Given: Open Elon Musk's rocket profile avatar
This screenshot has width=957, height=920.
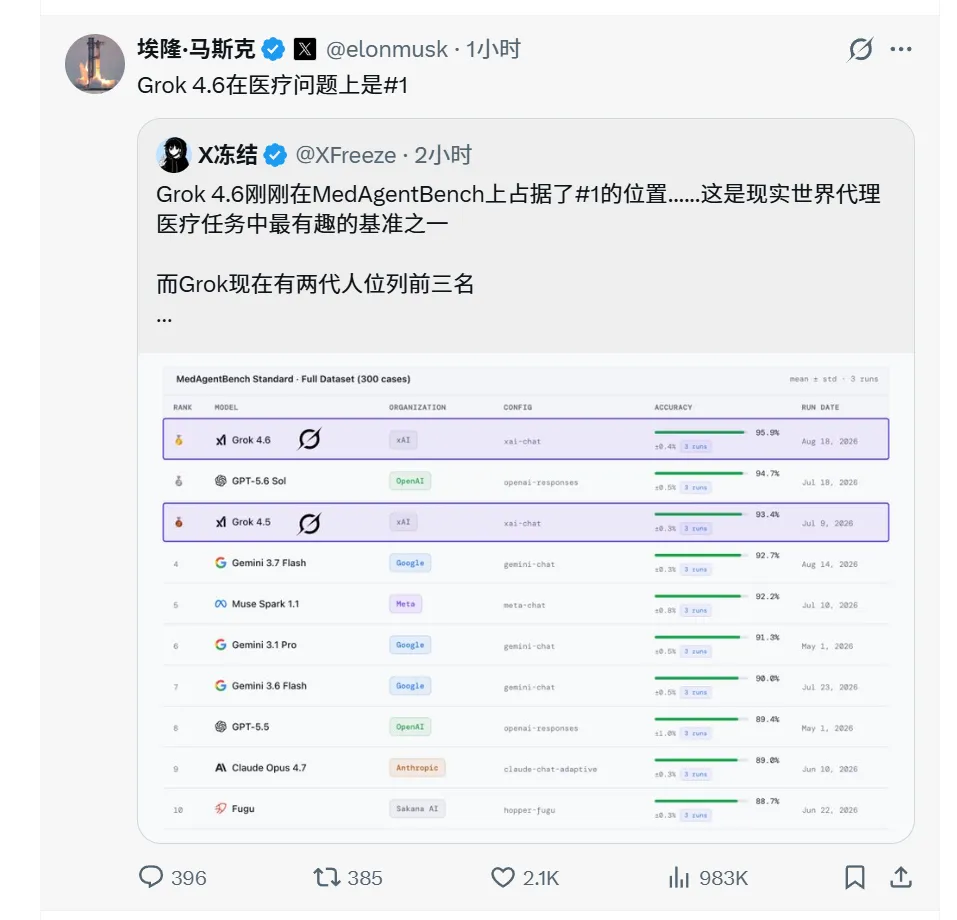Looking at the screenshot, I should (95, 64).
